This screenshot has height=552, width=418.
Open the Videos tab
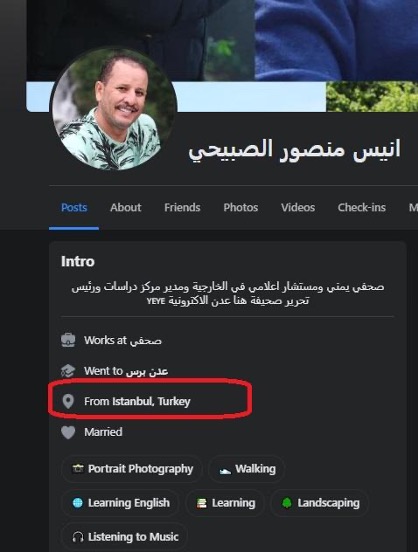(x=298, y=207)
